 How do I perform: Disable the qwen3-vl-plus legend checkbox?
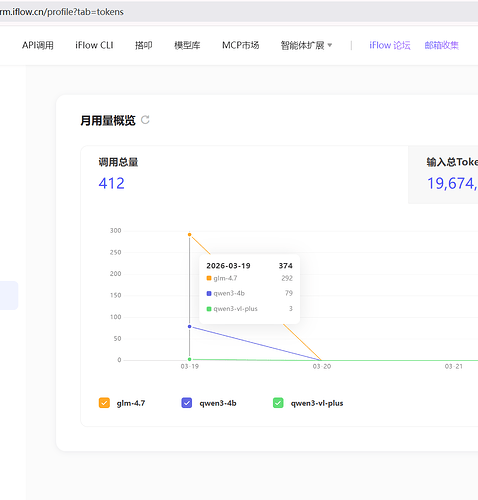click(x=278, y=403)
